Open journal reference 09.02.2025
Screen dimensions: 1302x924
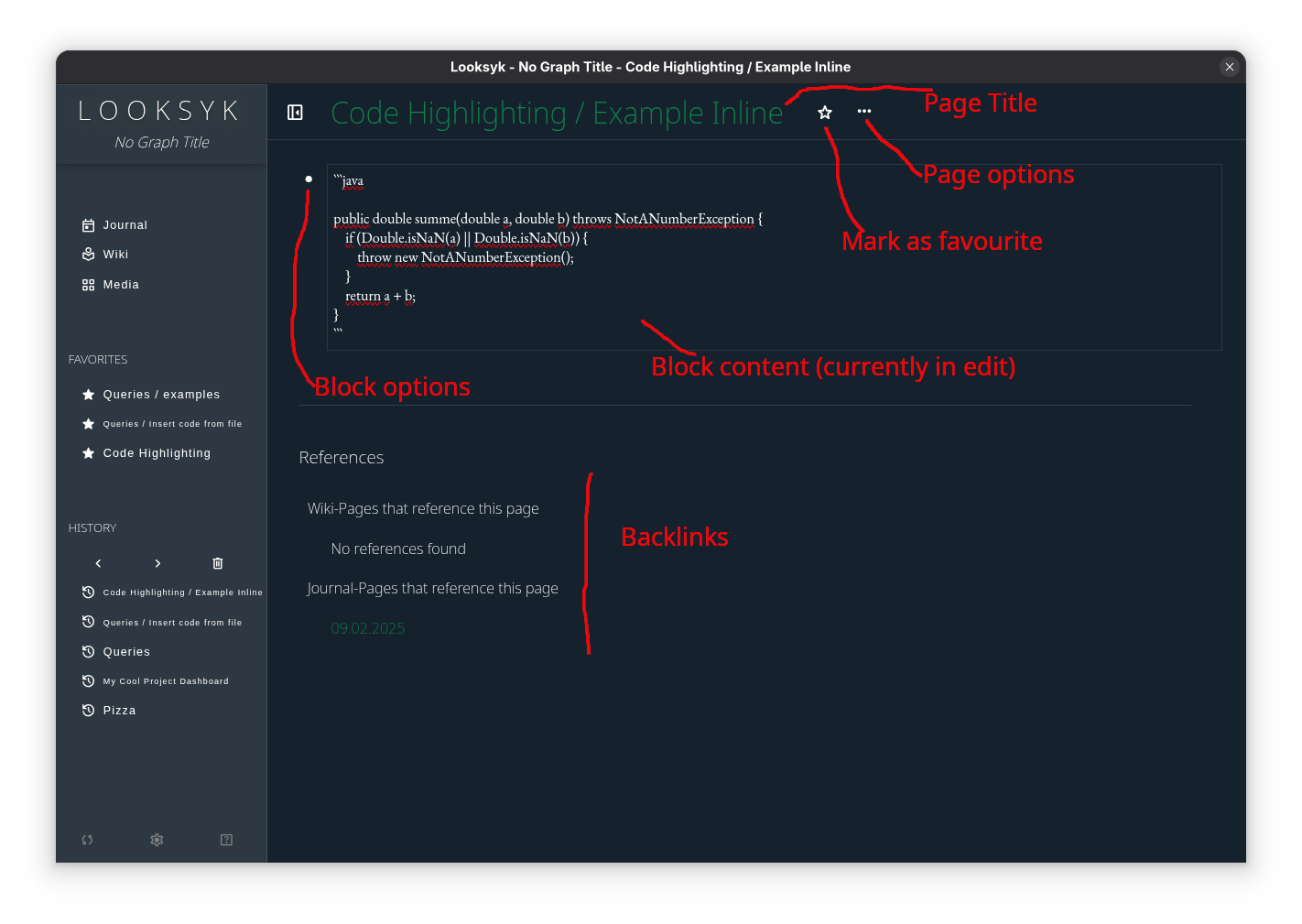(367, 628)
